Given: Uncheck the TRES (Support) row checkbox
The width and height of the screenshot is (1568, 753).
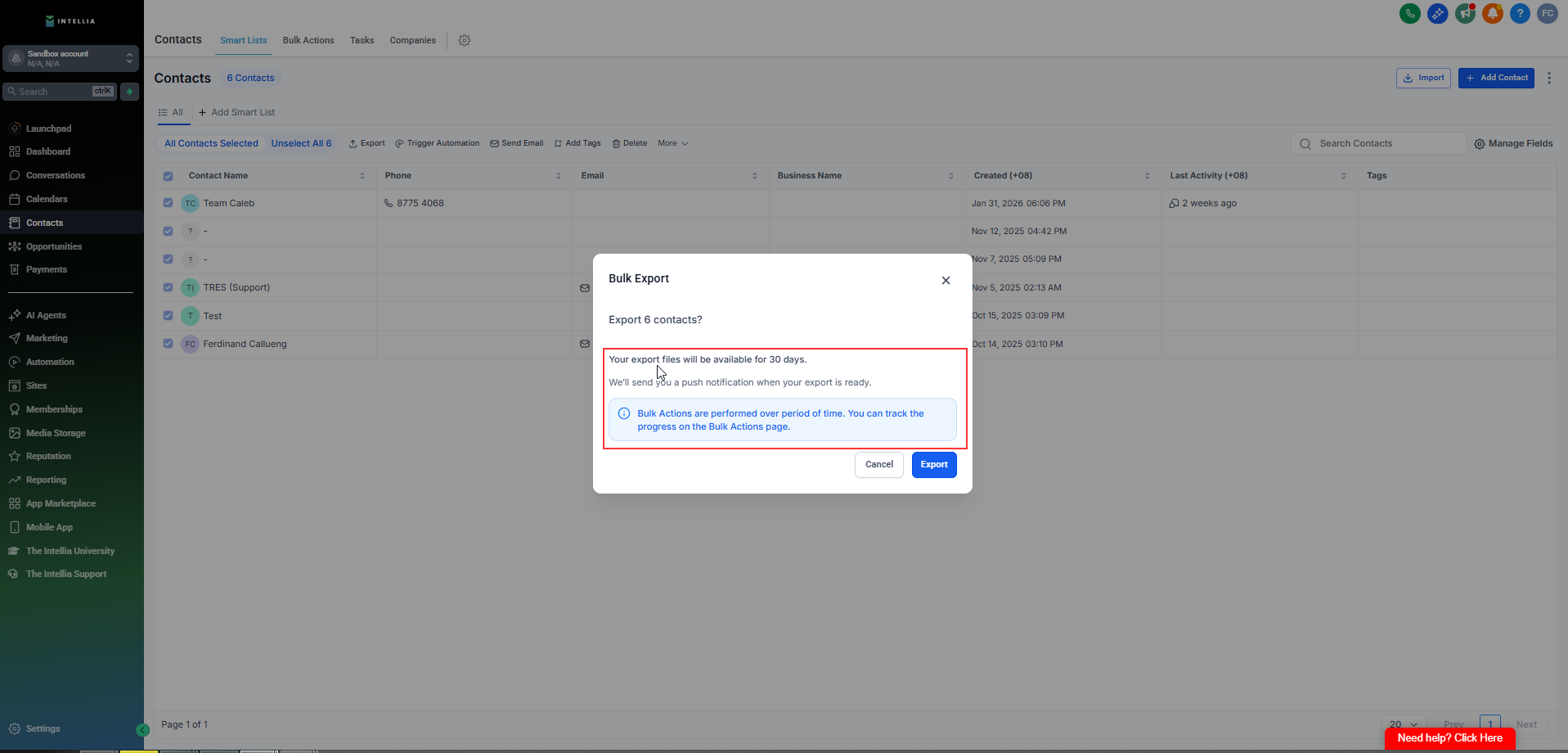Looking at the screenshot, I should tap(168, 287).
